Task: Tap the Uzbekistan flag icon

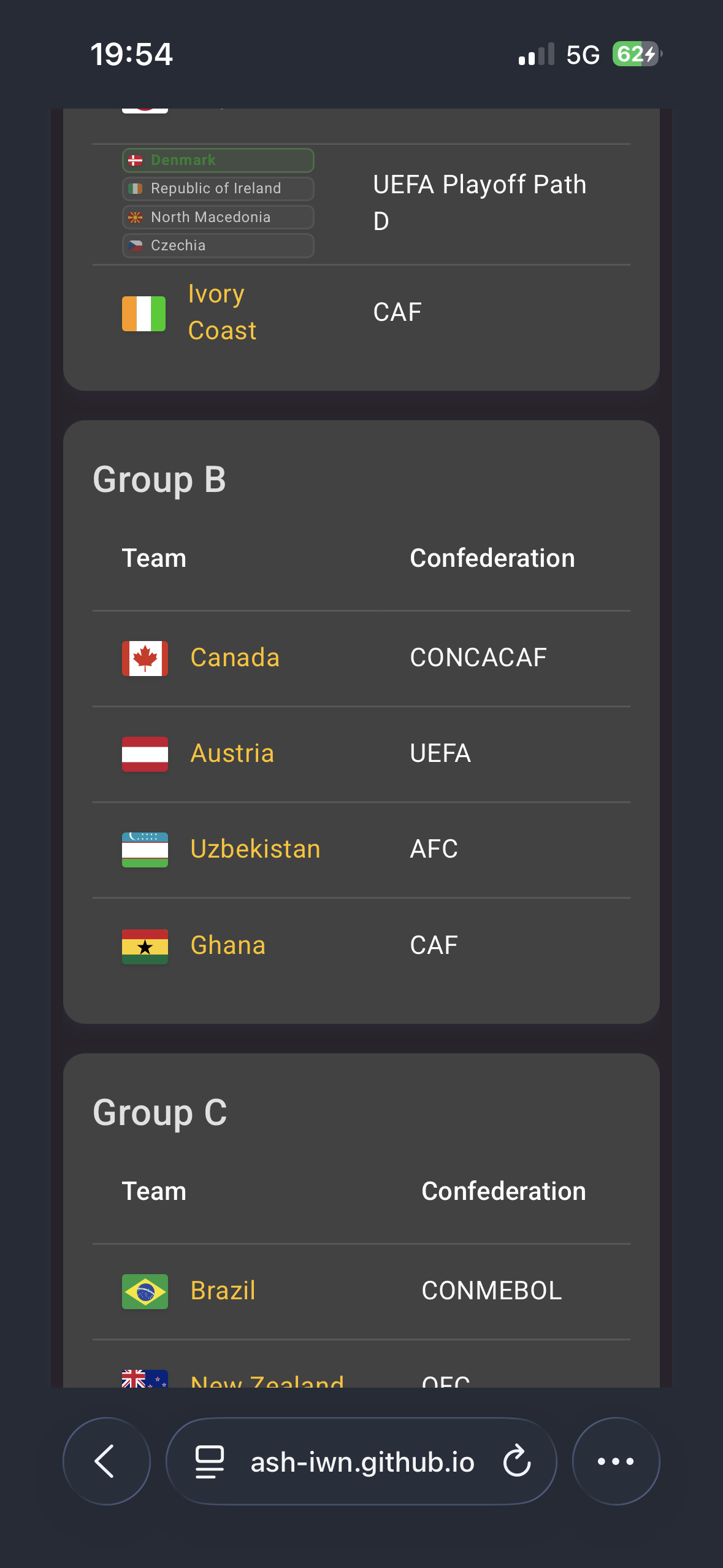Action: coord(145,850)
